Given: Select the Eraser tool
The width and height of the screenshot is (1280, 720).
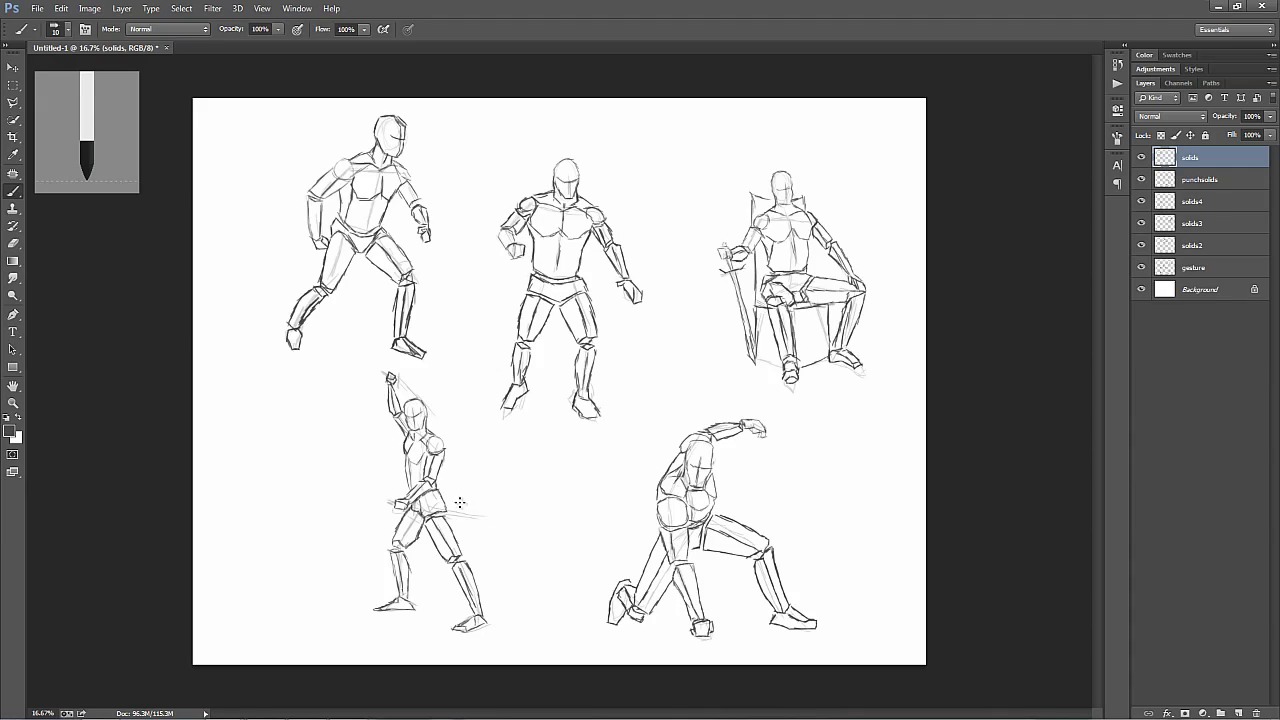Looking at the screenshot, I should (x=13, y=243).
